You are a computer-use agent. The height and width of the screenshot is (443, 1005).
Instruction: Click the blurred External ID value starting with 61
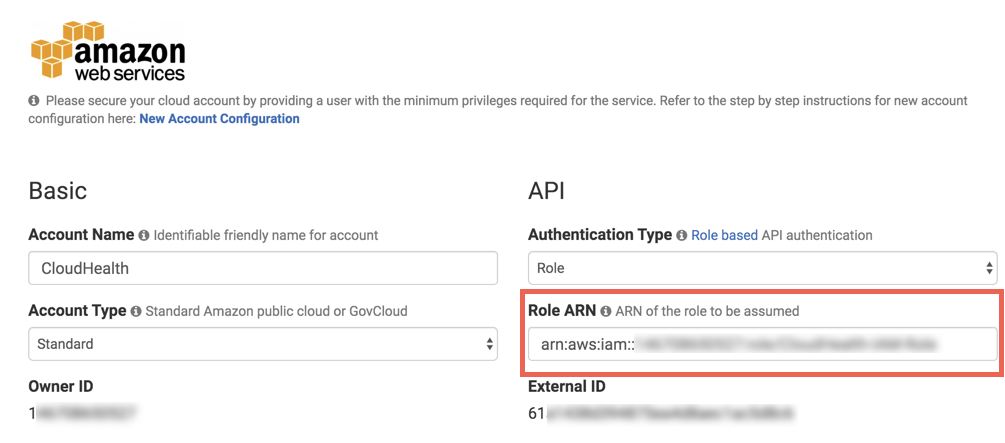coord(660,414)
